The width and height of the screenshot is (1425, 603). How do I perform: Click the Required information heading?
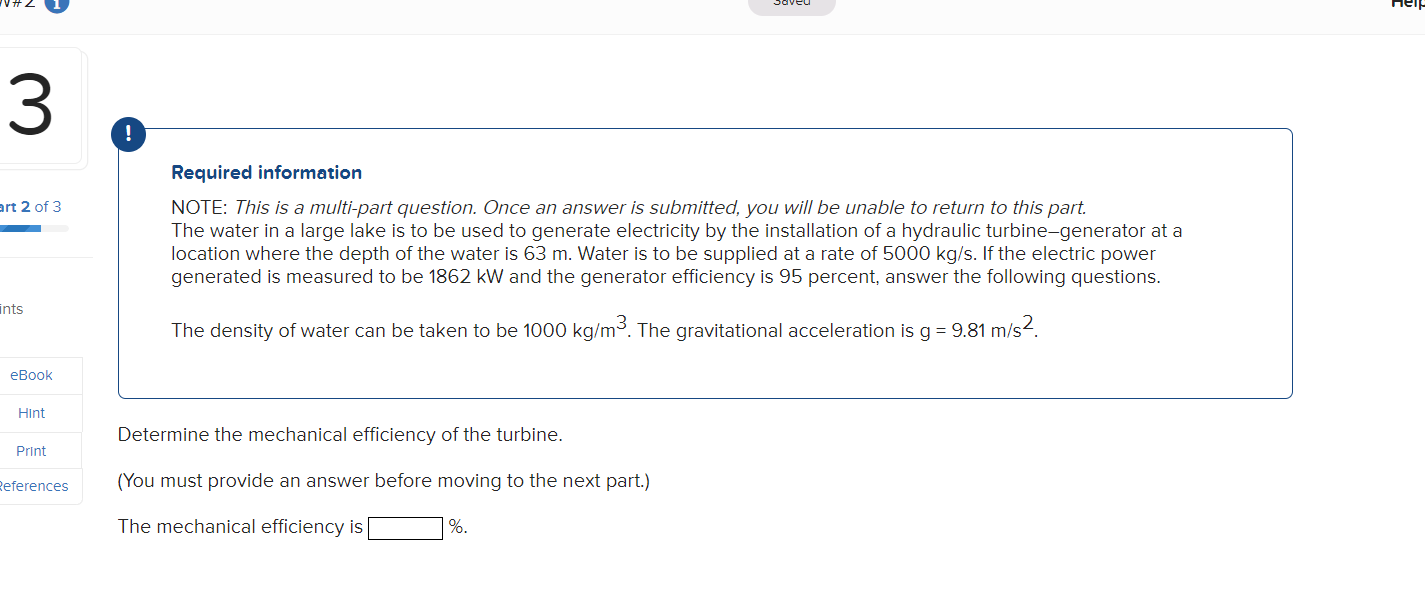(x=266, y=172)
